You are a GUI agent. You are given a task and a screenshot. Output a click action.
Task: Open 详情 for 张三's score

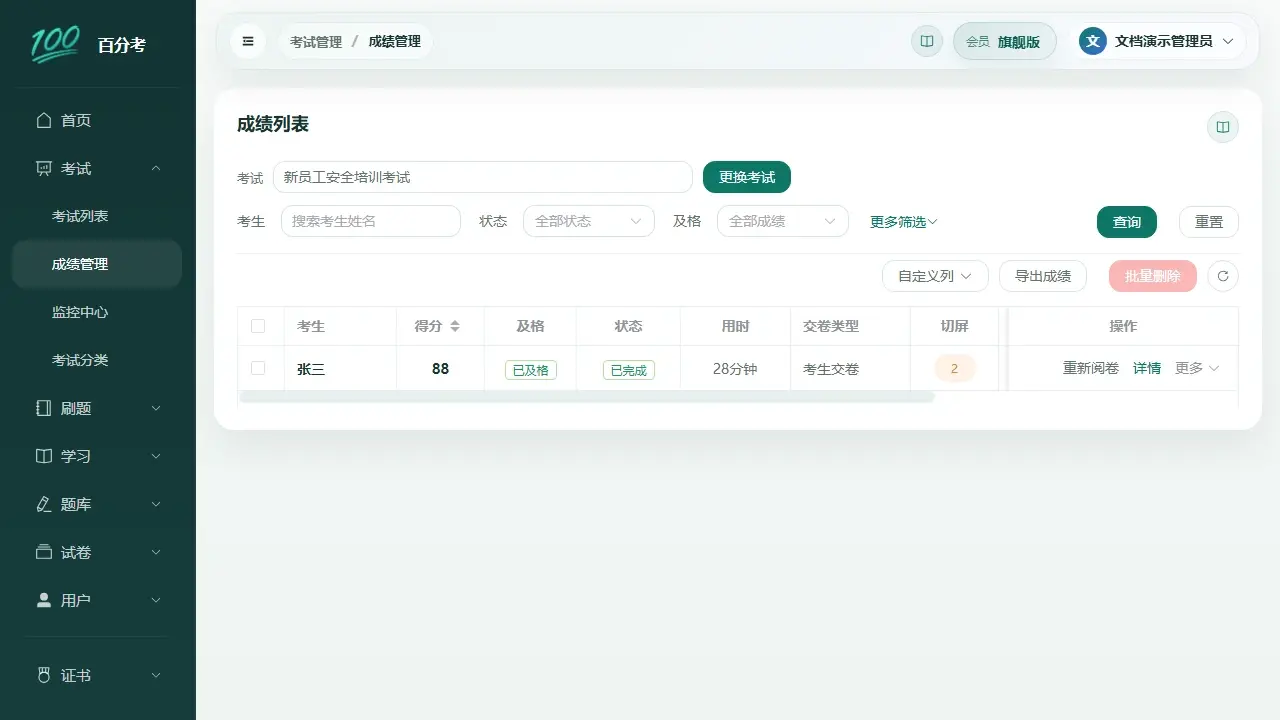1147,368
